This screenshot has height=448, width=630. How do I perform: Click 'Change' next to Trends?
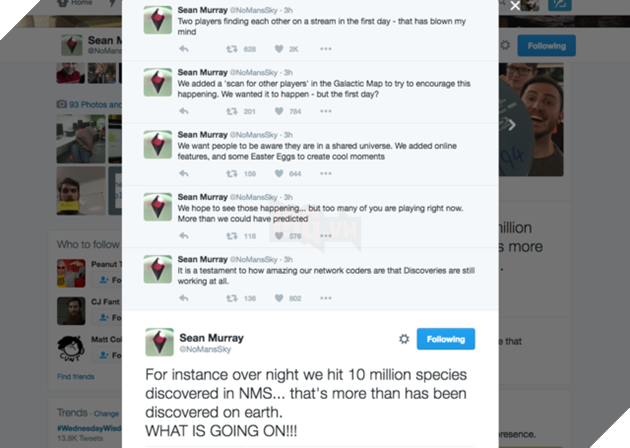[106, 413]
